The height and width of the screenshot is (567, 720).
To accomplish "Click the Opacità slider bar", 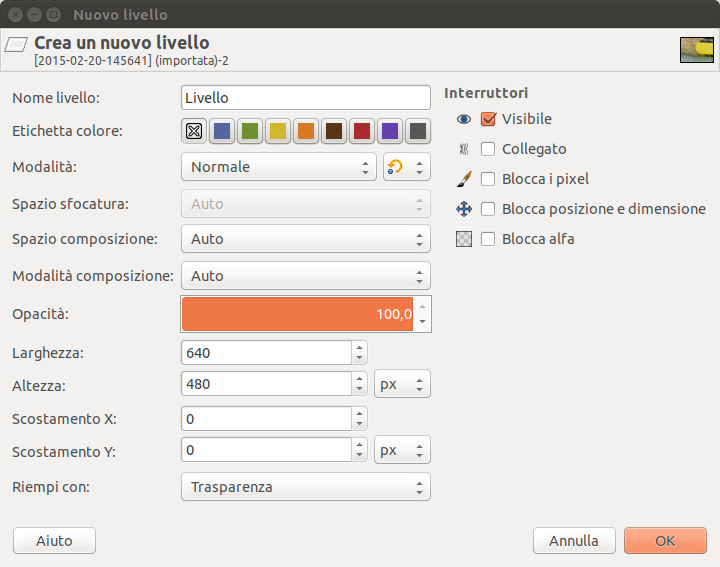I will pos(297,314).
